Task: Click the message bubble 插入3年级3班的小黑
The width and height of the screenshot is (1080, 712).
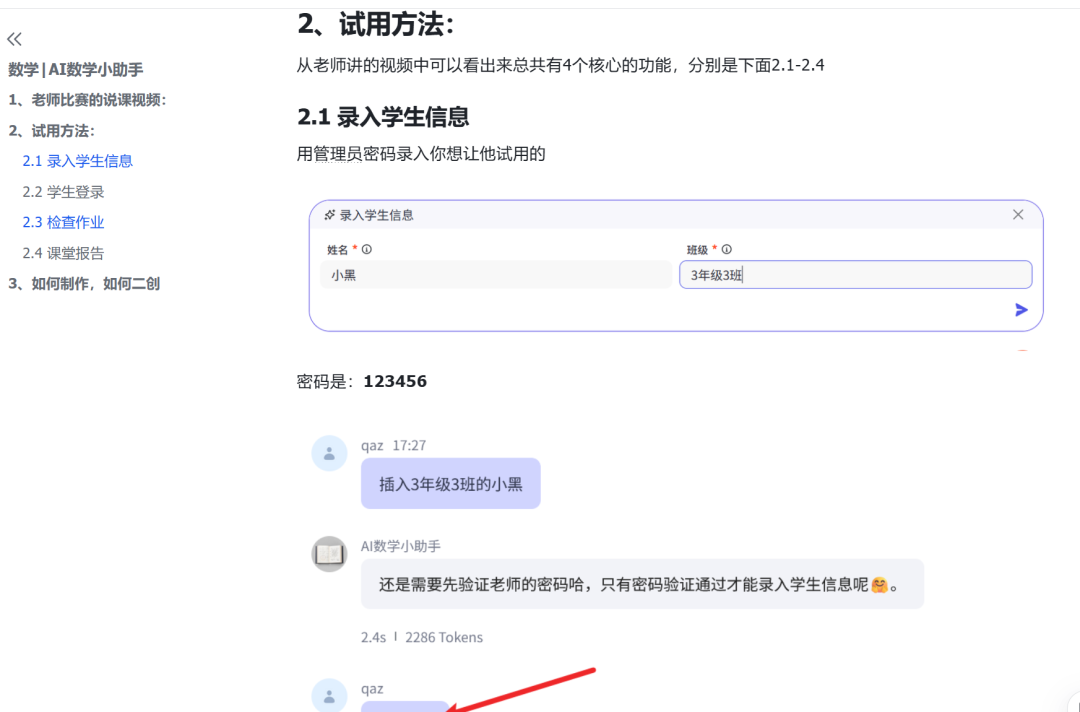Action: pyautogui.click(x=450, y=484)
